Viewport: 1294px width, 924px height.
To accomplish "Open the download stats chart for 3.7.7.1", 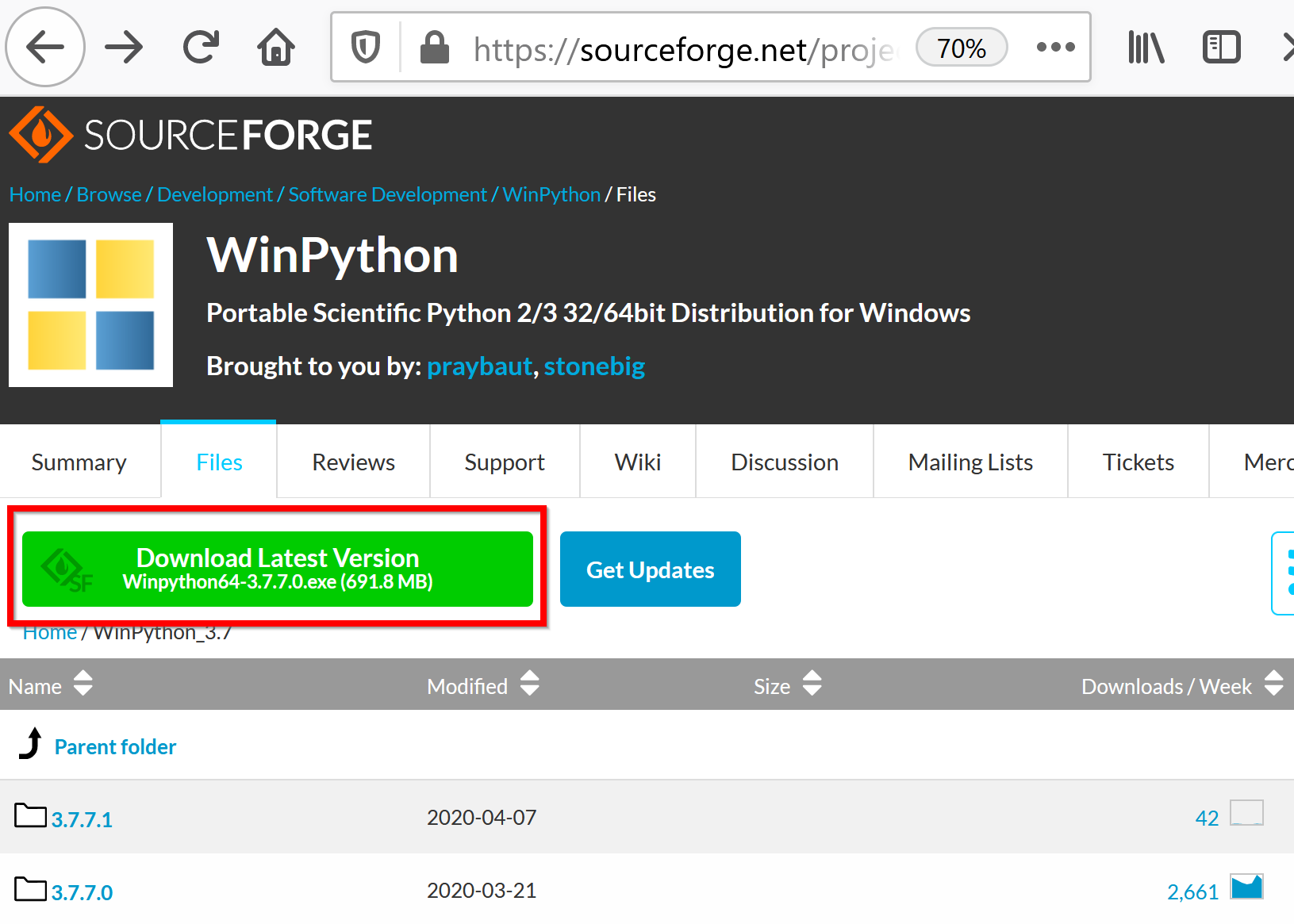I will (x=1246, y=813).
